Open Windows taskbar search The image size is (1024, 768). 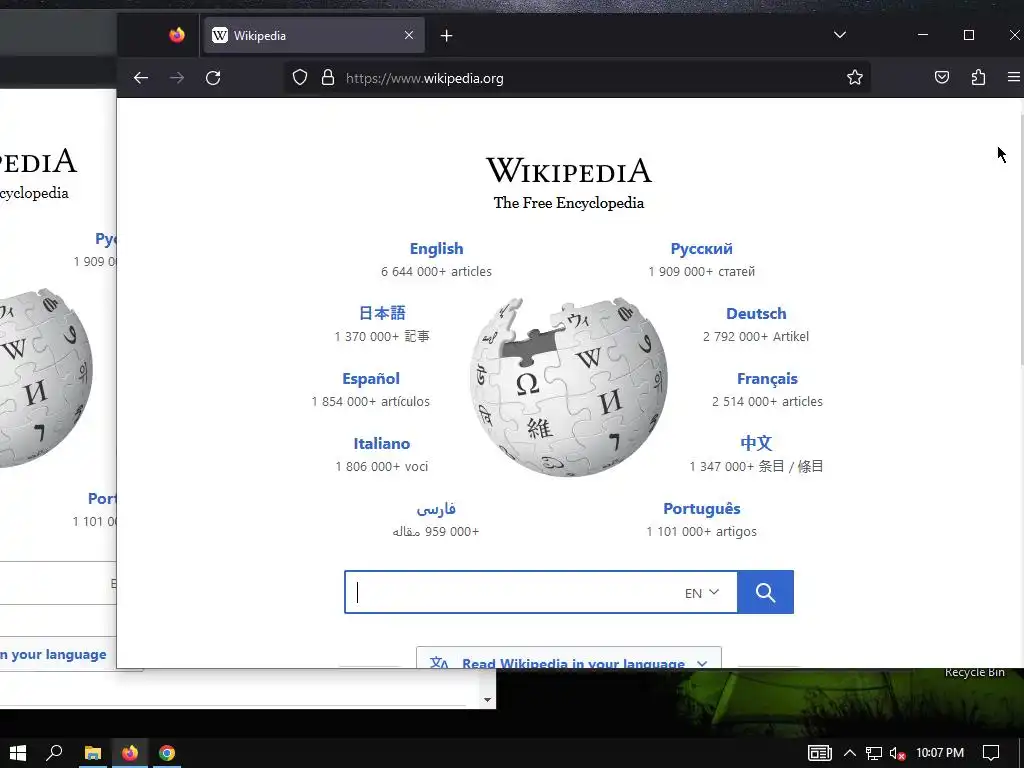[x=54, y=753]
